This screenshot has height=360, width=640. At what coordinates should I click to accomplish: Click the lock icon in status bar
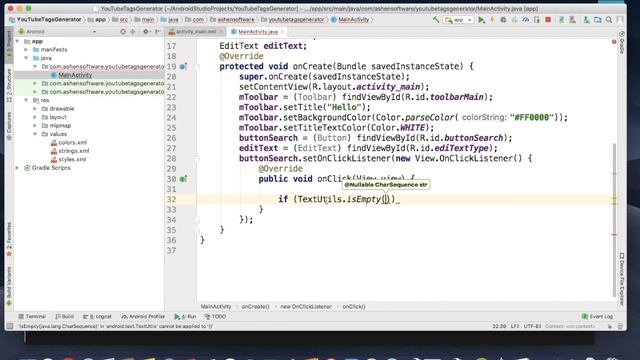[x=610, y=326]
